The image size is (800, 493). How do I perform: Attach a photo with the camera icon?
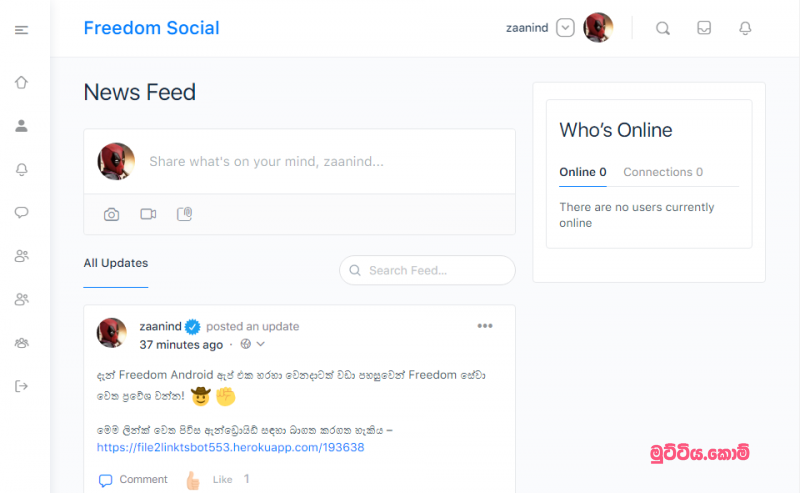point(111,214)
